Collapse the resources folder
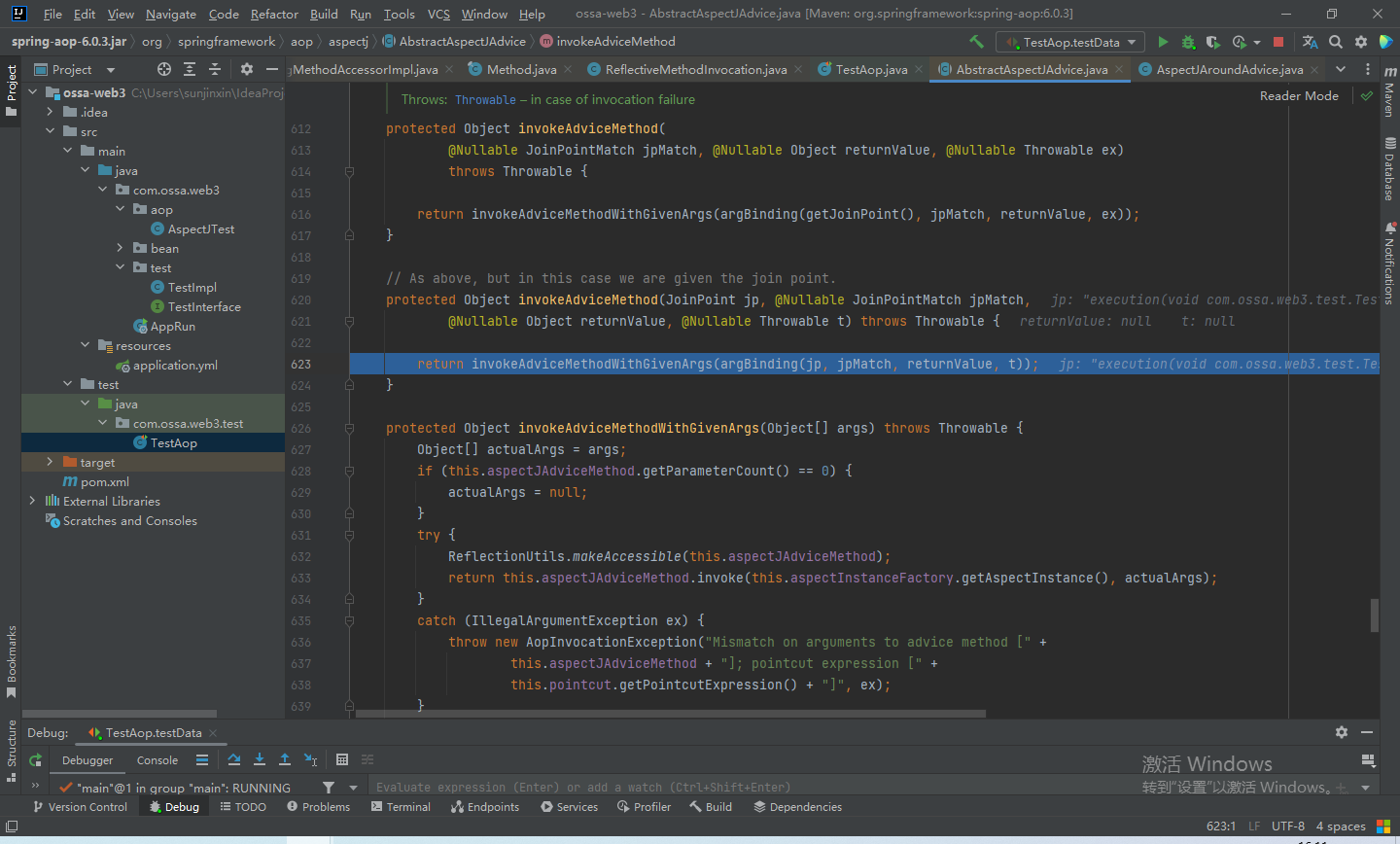This screenshot has width=1400, height=844. pyautogui.click(x=85, y=345)
